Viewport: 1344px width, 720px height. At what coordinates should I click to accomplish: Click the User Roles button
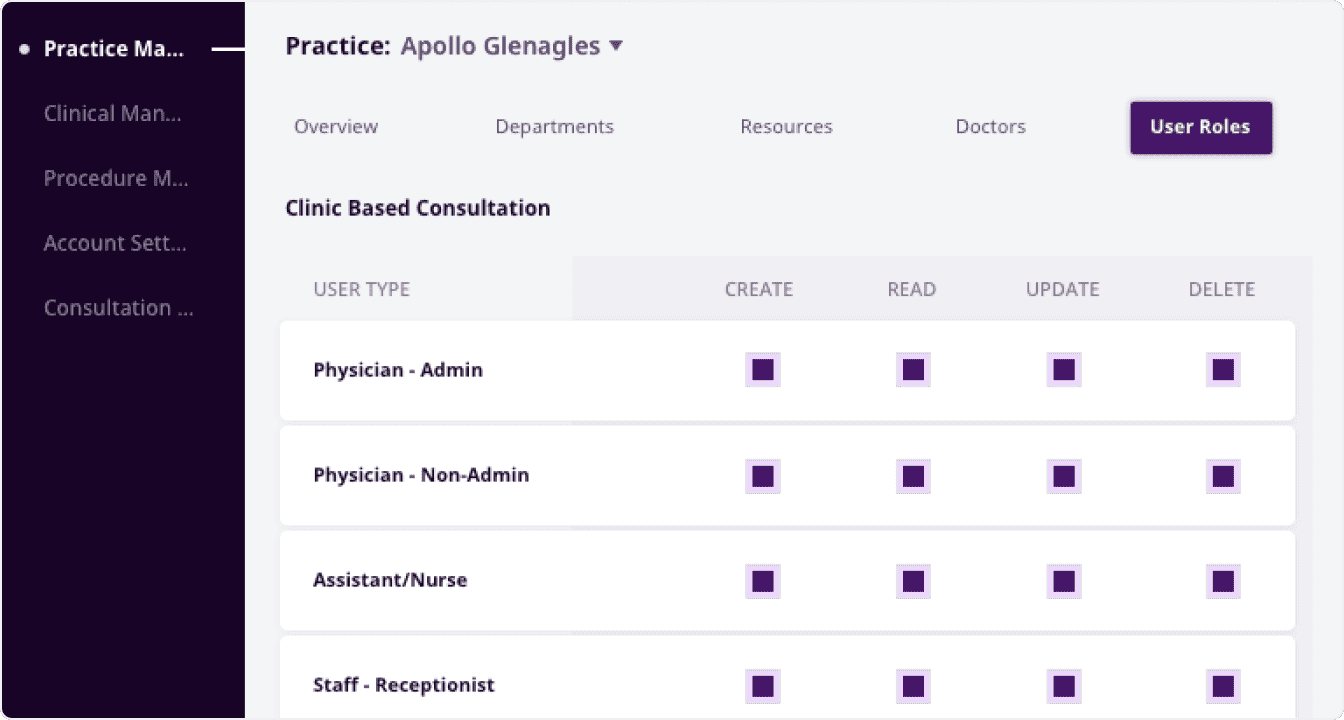point(1200,127)
